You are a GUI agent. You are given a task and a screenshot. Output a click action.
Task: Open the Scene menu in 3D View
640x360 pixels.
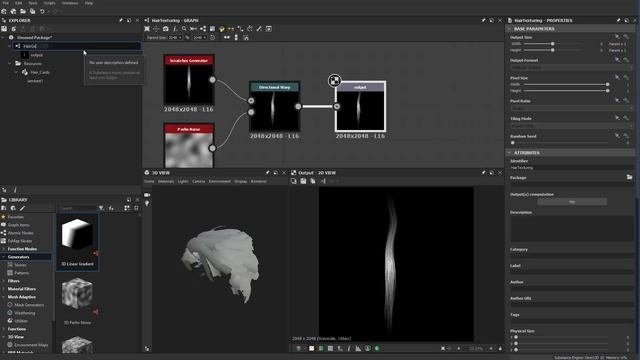(149, 181)
